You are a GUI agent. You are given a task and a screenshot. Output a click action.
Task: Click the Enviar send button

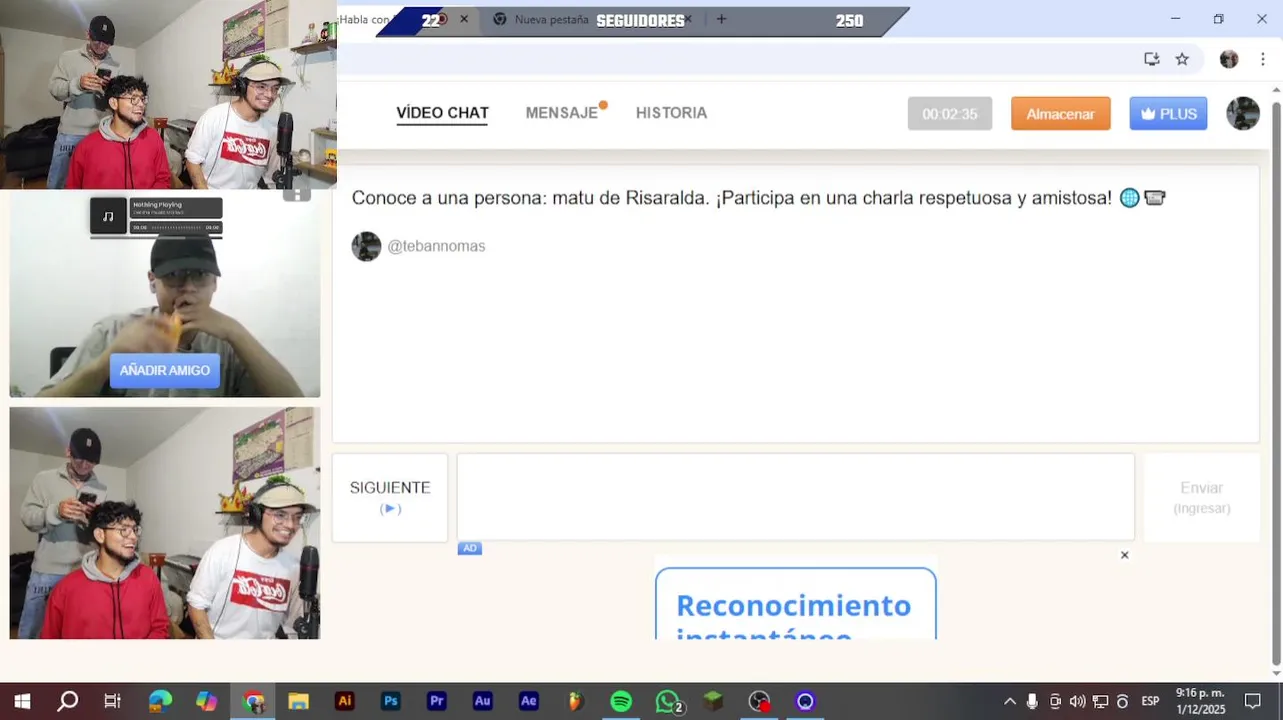tap(1201, 497)
